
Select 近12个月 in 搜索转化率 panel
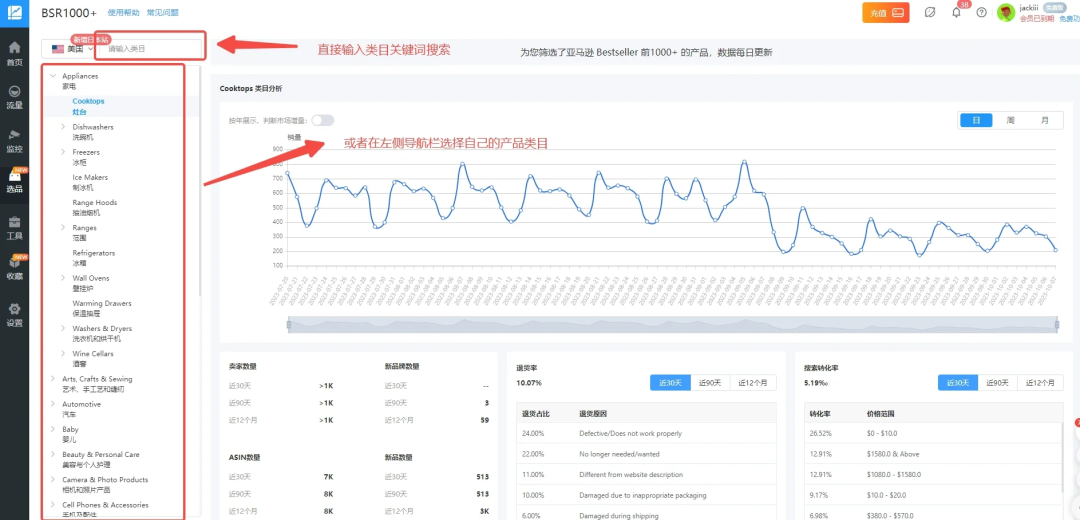click(x=1041, y=382)
